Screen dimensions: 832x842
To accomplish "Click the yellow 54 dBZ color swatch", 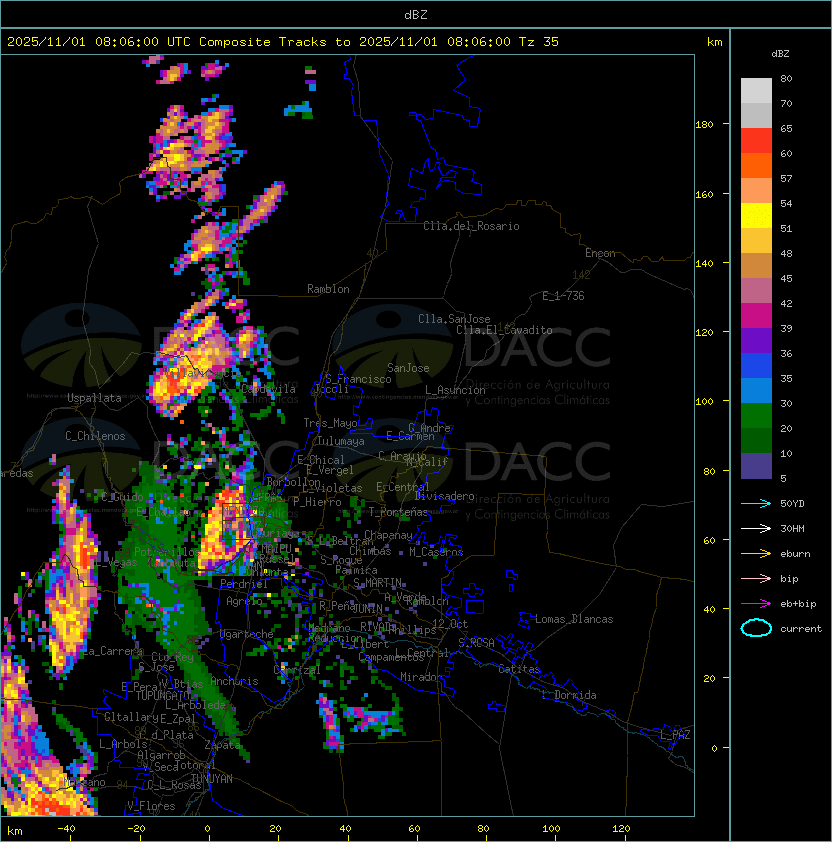I will click(x=756, y=215).
